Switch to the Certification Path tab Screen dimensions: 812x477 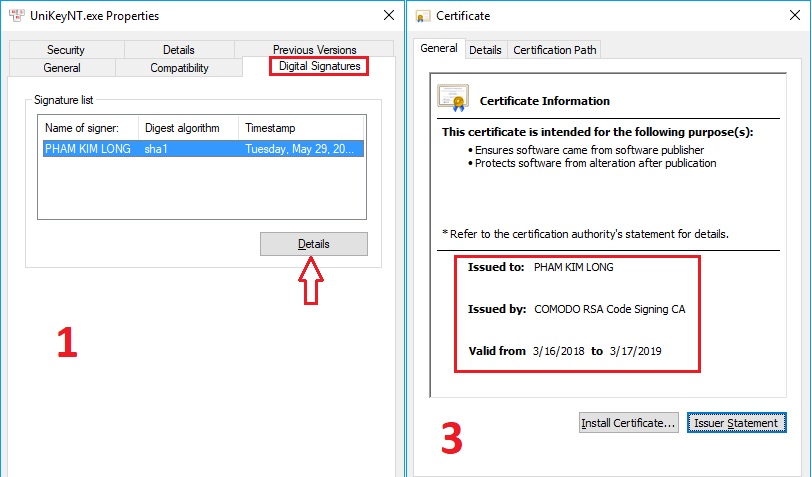coord(555,50)
